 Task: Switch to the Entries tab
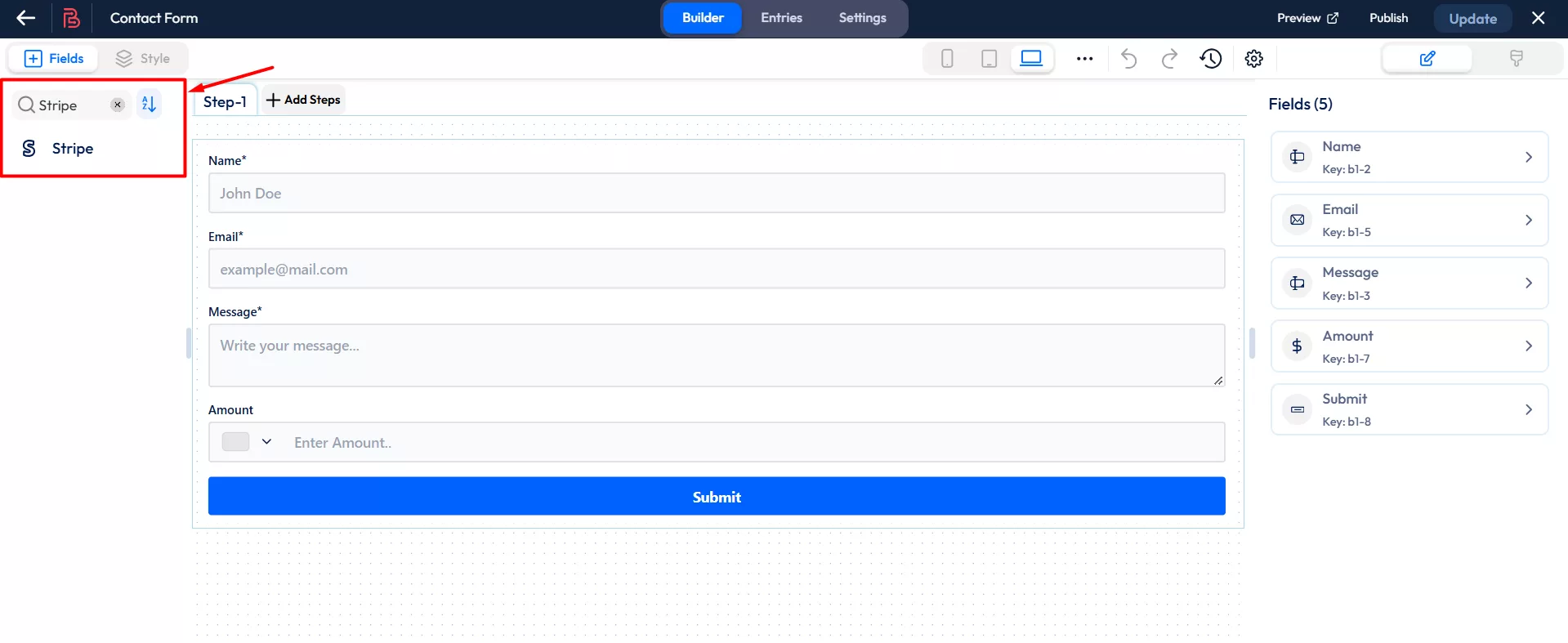pyautogui.click(x=781, y=18)
